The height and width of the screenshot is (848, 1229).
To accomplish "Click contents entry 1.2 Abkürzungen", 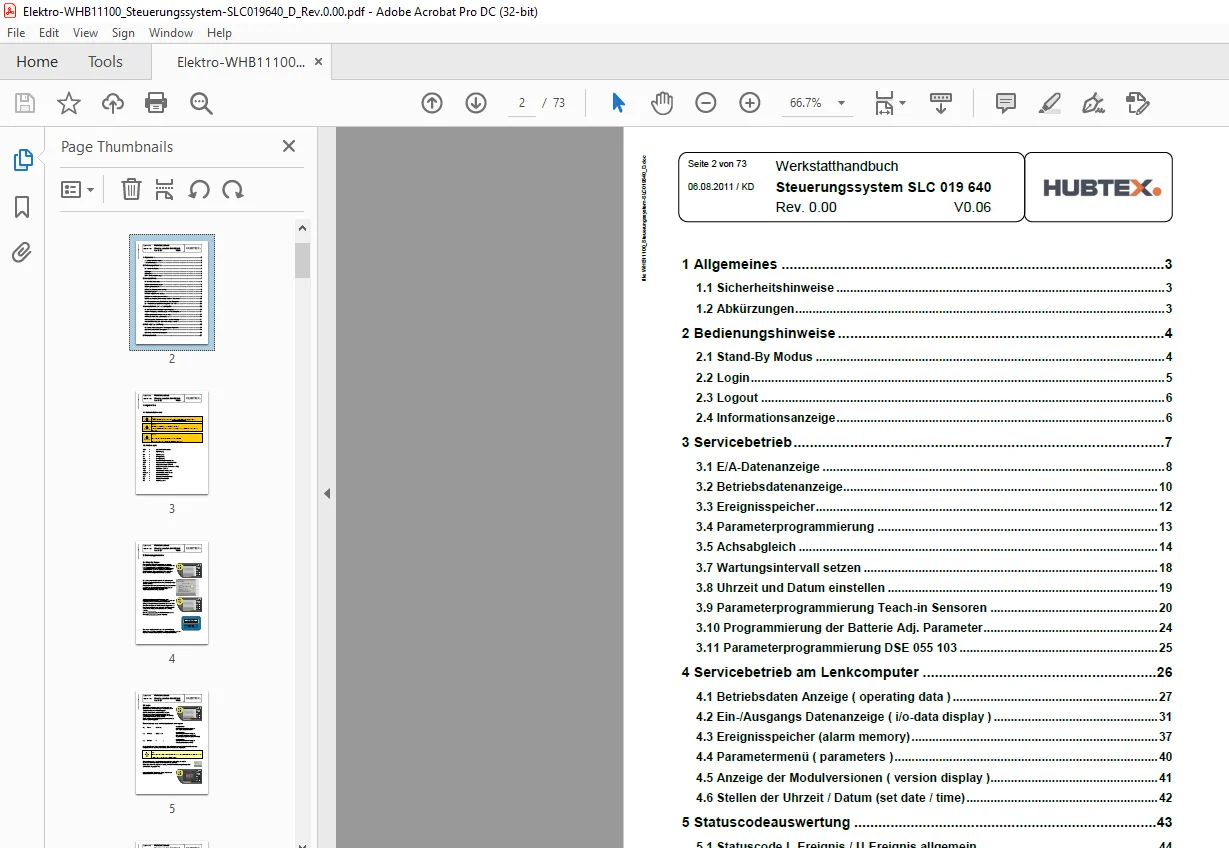I will (x=933, y=309).
